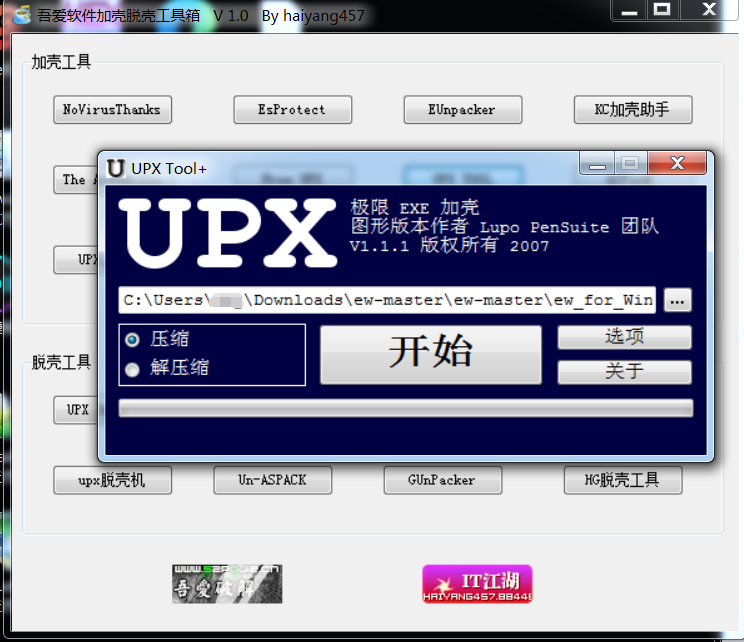The image size is (744, 642).
Task: Click the UPX Tool+ progress bar
Action: click(406, 408)
